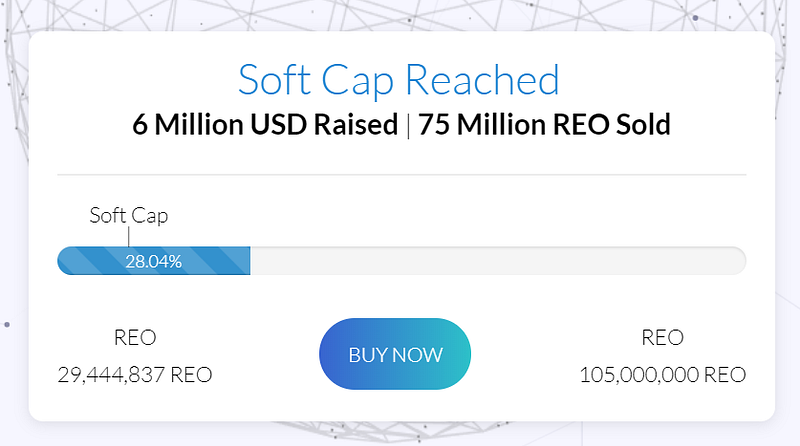
Task: Click the vertical separator between Raised and 75
Action: 408,126
